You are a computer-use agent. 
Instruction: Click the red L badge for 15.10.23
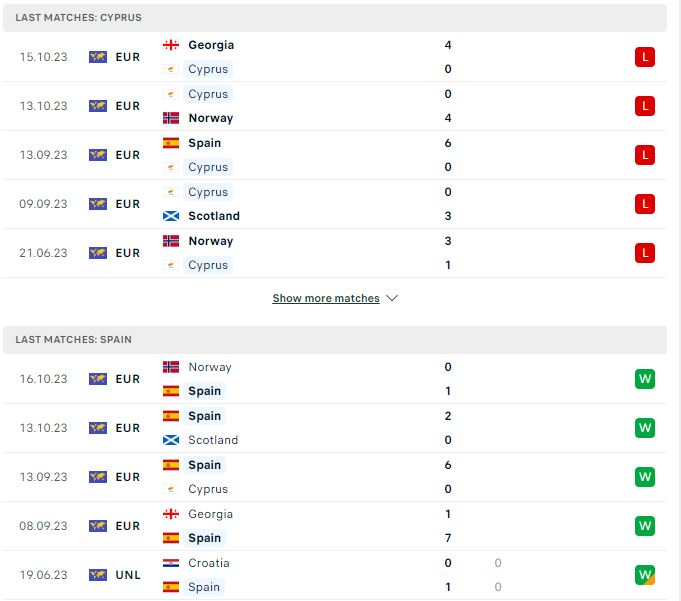pyautogui.click(x=645, y=57)
